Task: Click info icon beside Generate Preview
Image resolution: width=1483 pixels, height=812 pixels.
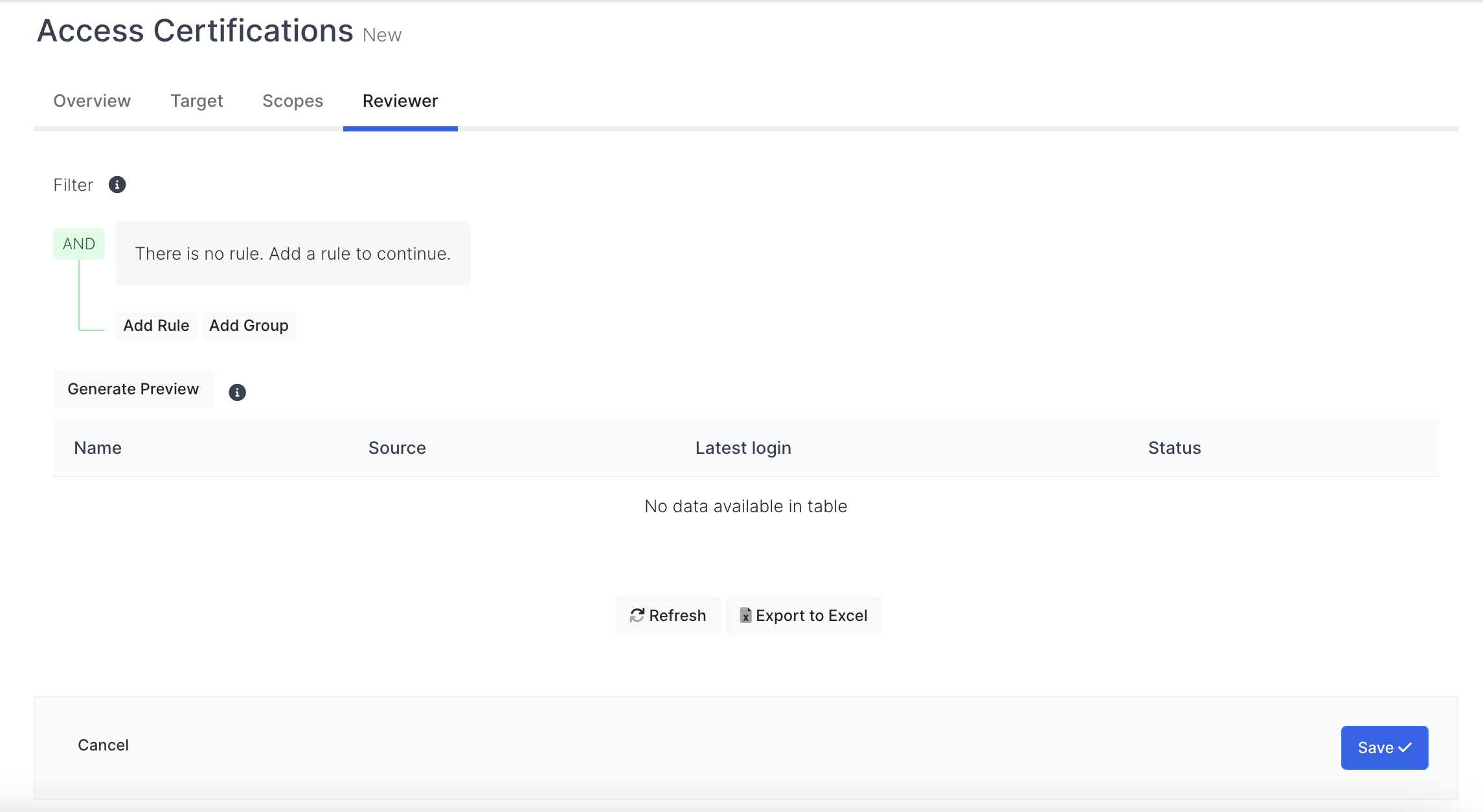Action: [x=237, y=392]
